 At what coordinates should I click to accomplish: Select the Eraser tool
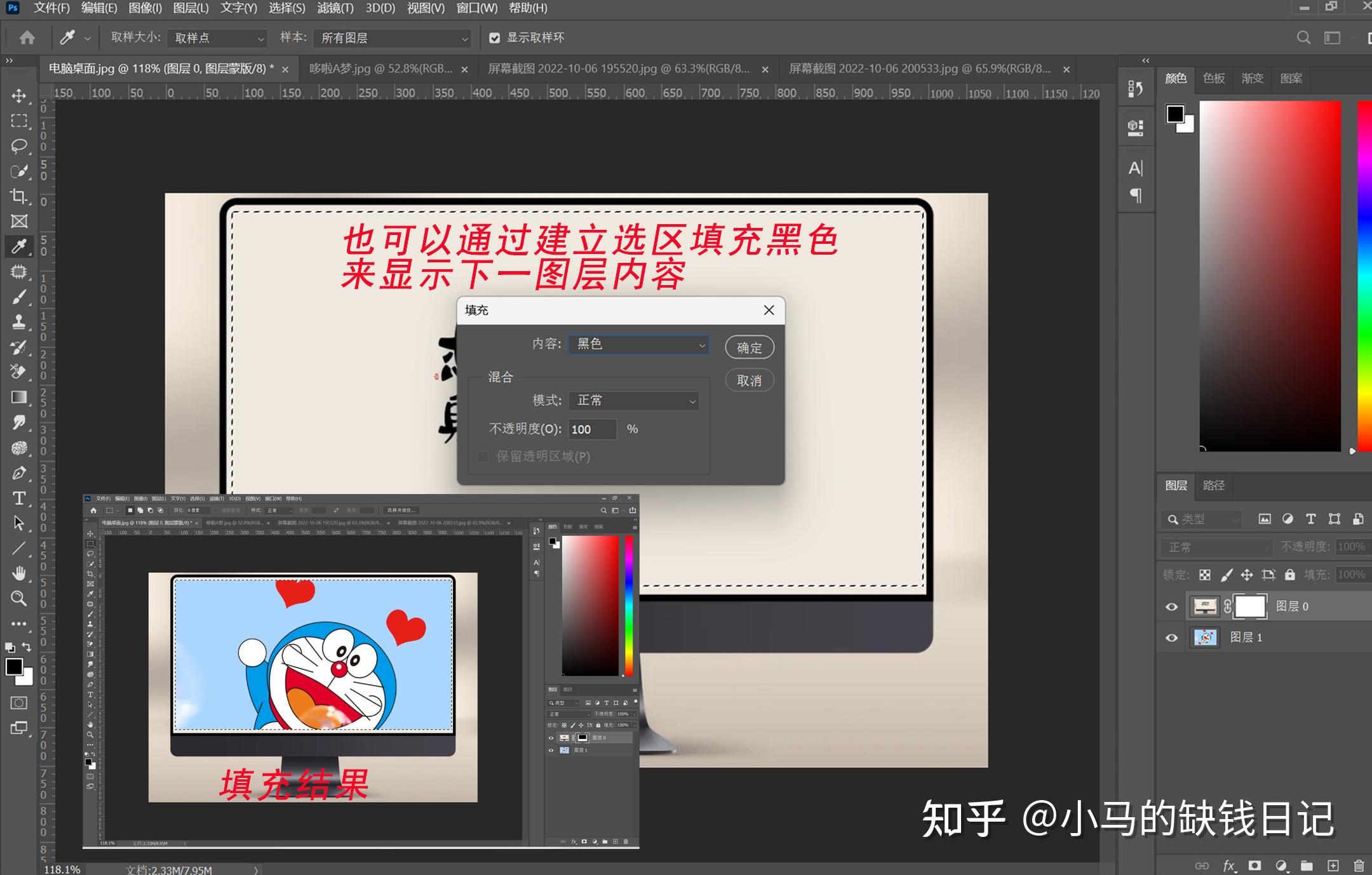click(x=19, y=372)
